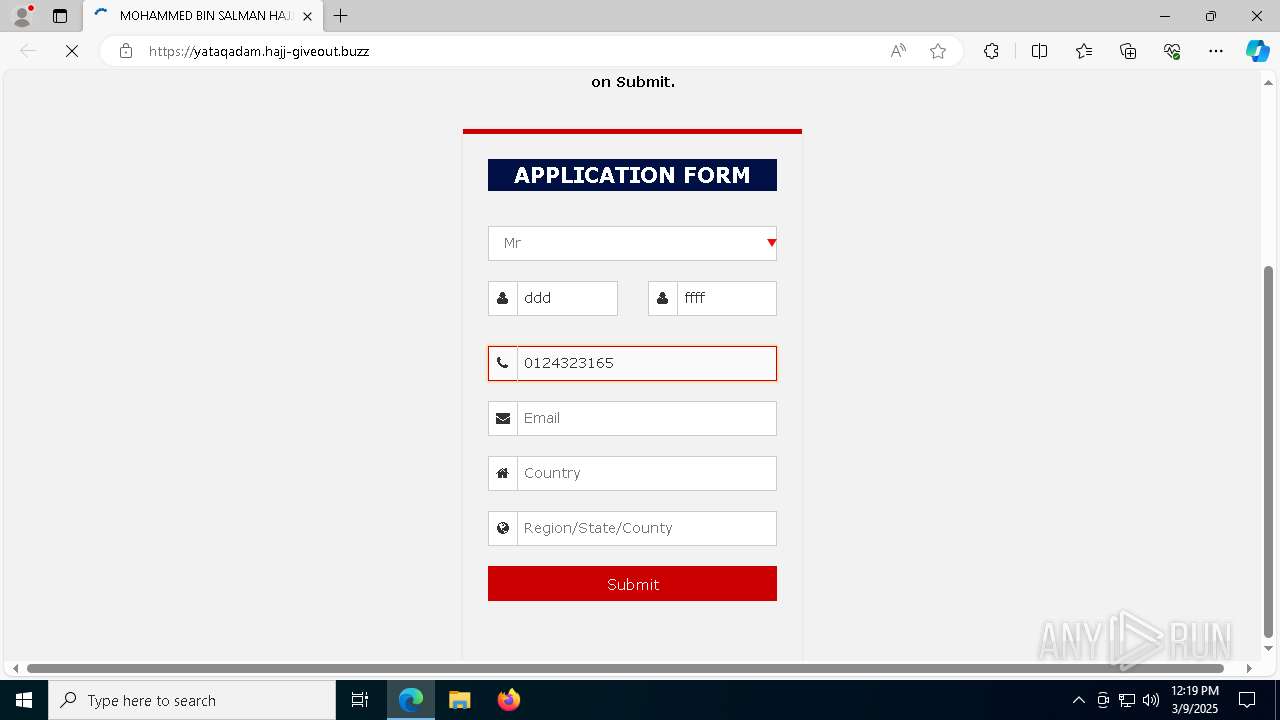
Task: View site information lock icon
Action: (126, 51)
